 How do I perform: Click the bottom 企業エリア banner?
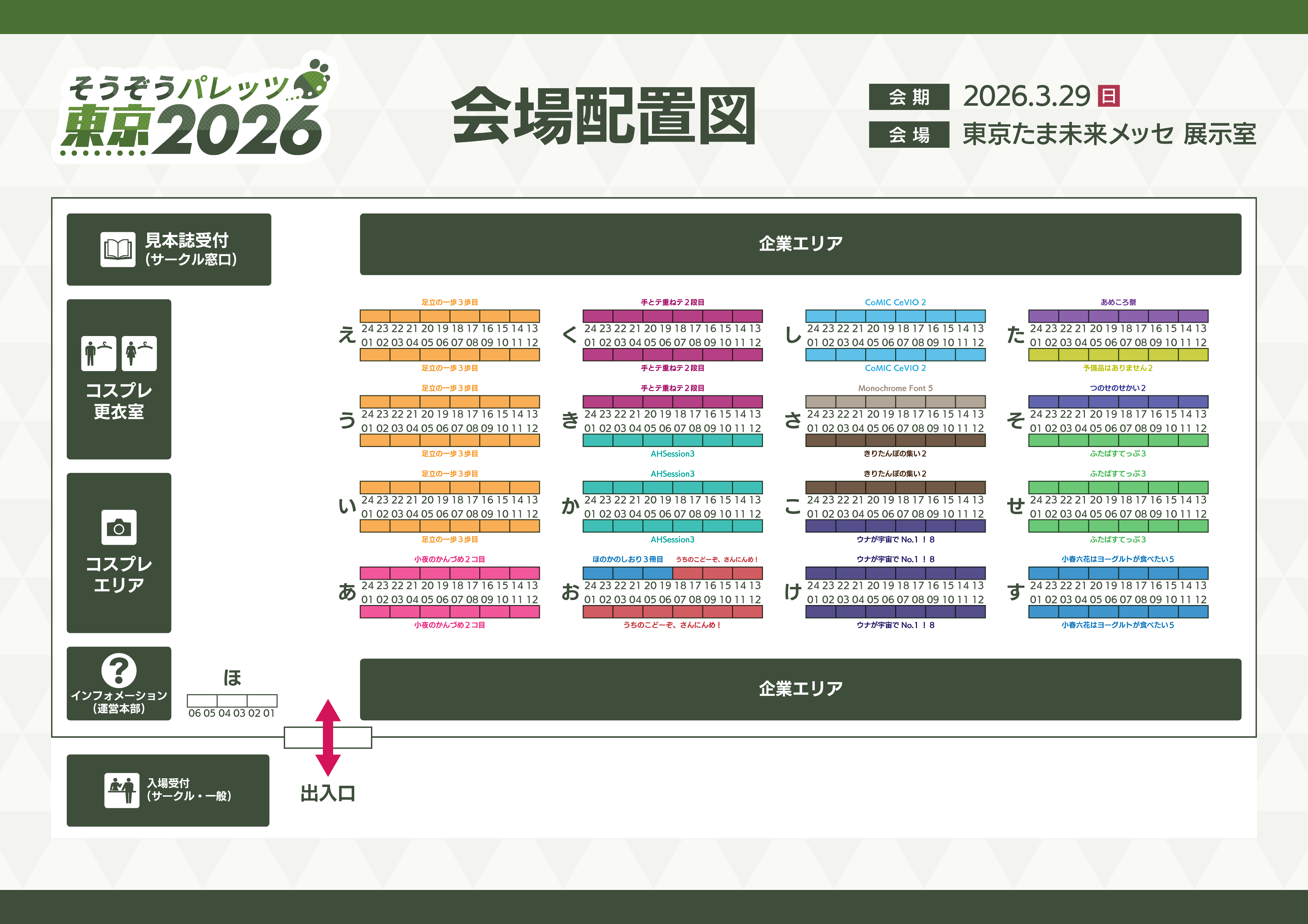800,689
